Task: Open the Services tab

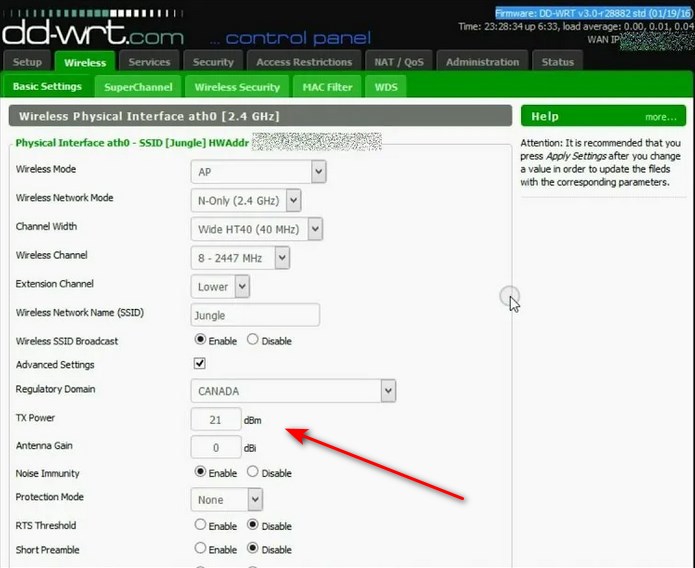Action: point(149,62)
